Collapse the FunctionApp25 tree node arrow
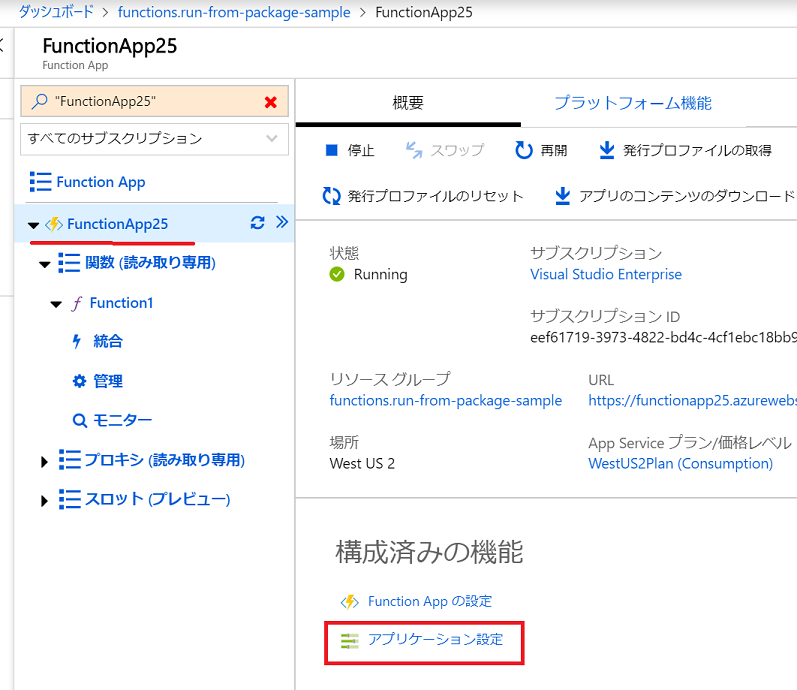 (x=34, y=225)
